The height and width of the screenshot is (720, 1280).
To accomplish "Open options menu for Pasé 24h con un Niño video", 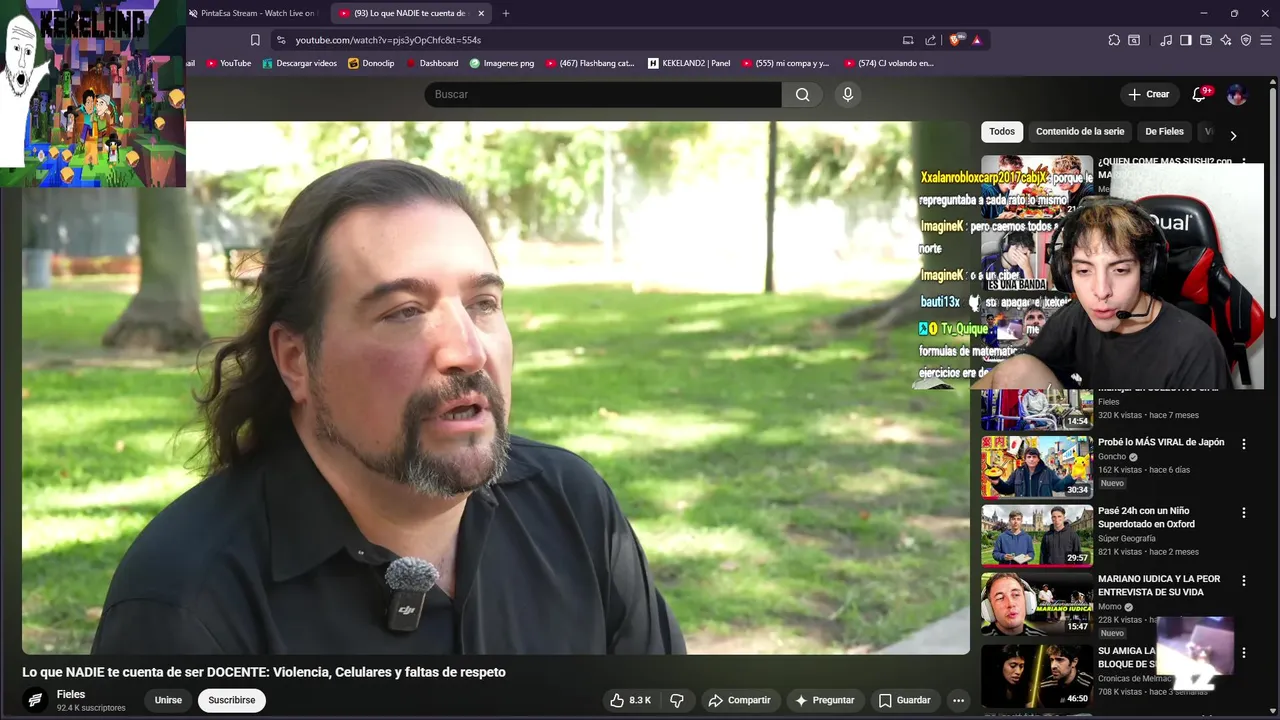I will (x=1244, y=513).
